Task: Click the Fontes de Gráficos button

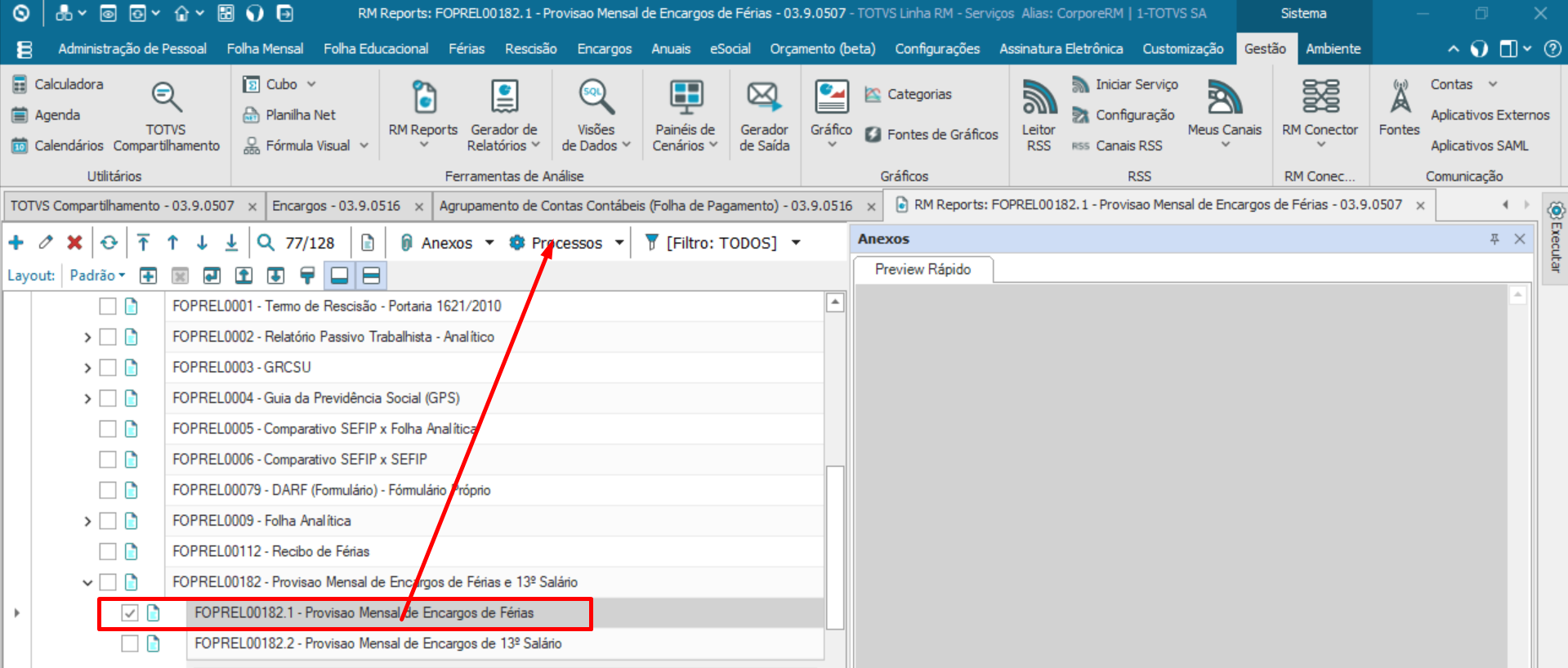Action: [x=932, y=135]
